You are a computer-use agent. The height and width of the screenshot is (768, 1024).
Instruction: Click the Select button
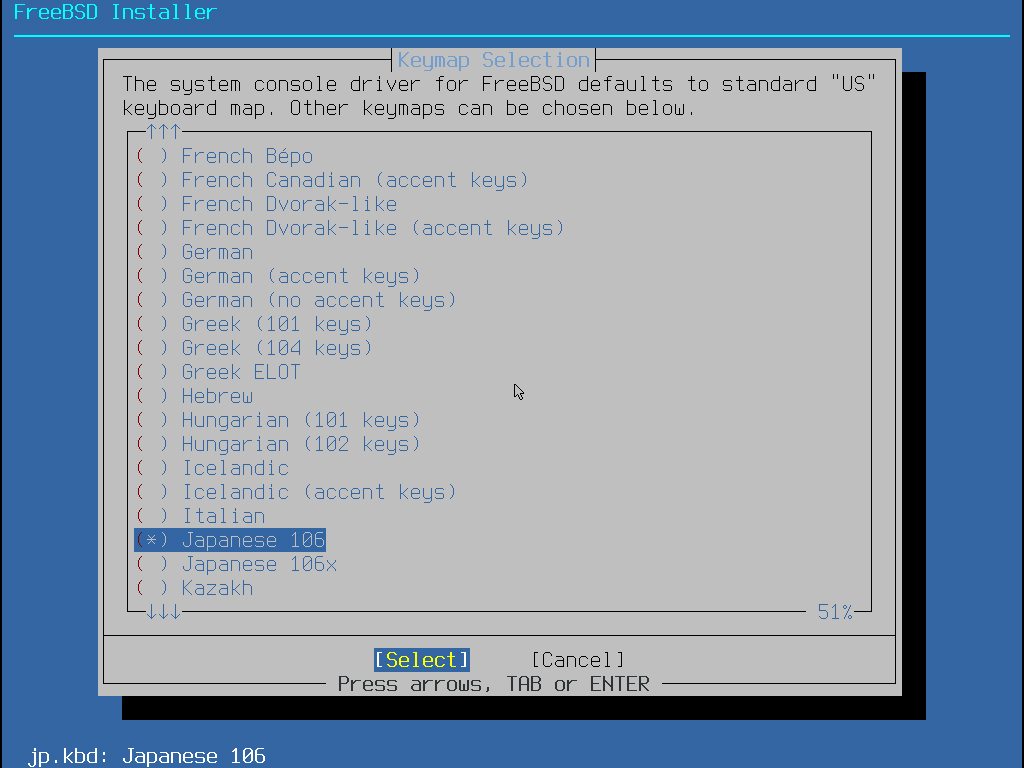click(x=422, y=660)
